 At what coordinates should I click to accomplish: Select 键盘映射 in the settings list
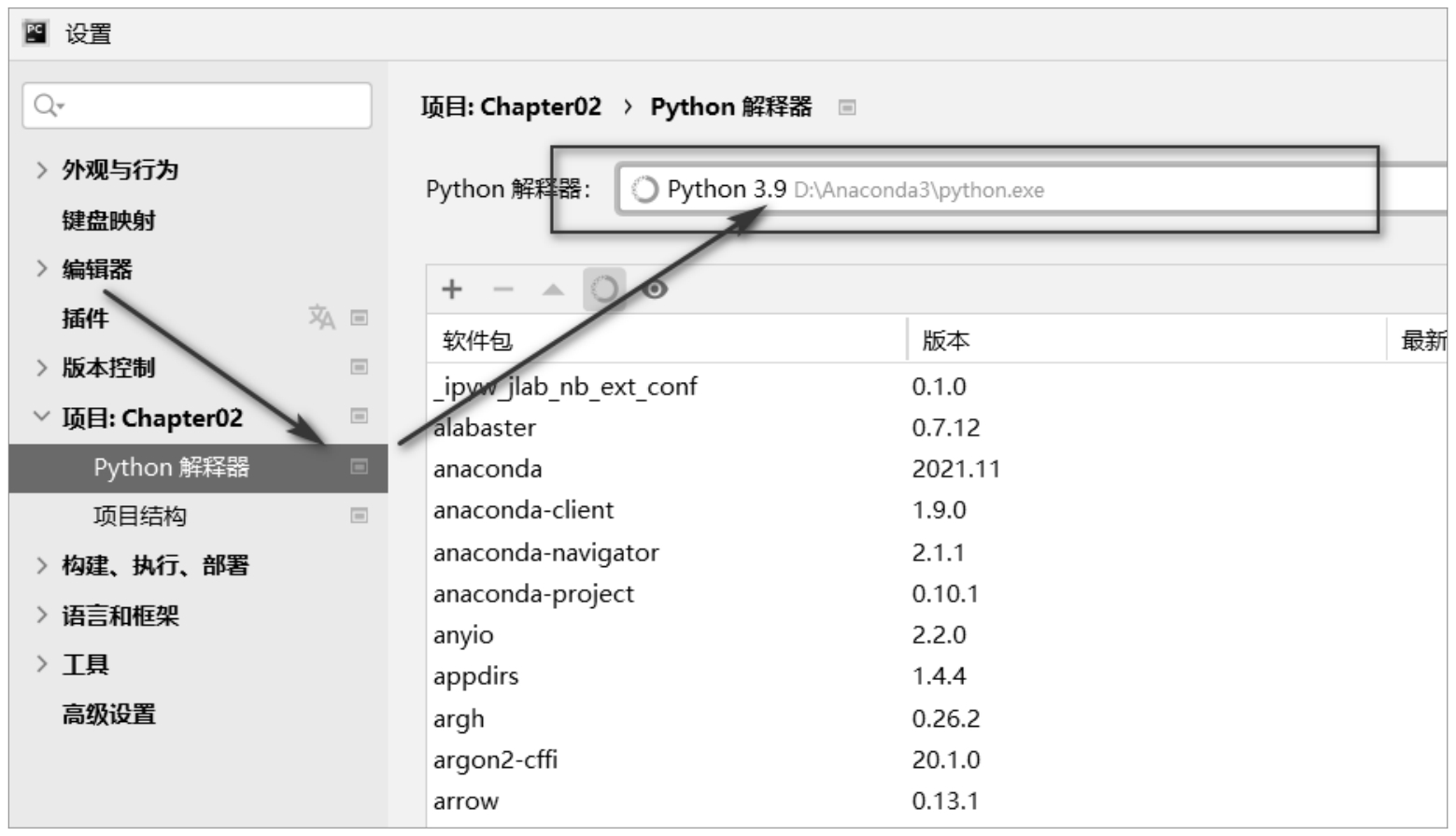pos(108,220)
